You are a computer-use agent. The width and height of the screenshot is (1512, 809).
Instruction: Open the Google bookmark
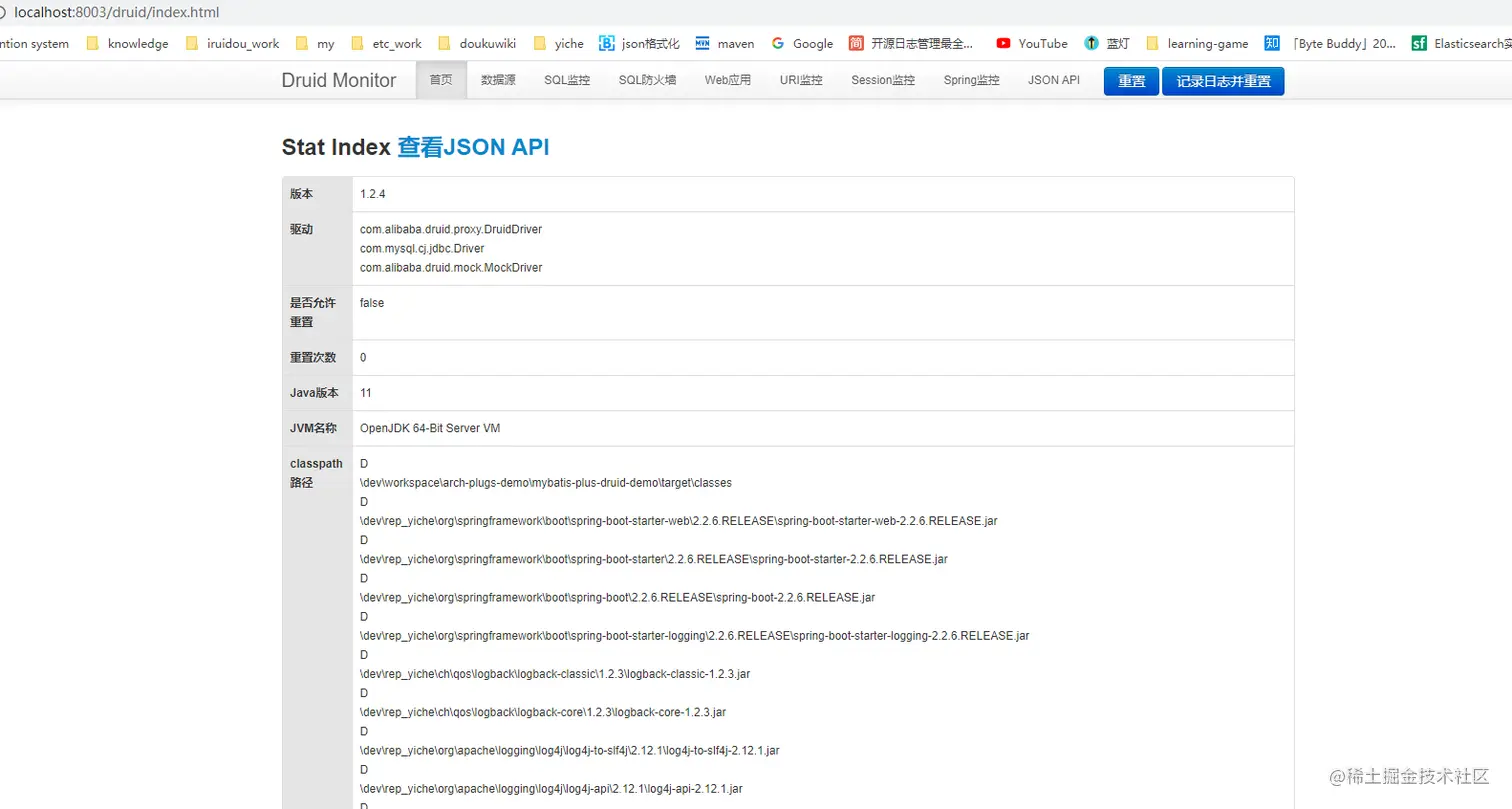point(802,43)
